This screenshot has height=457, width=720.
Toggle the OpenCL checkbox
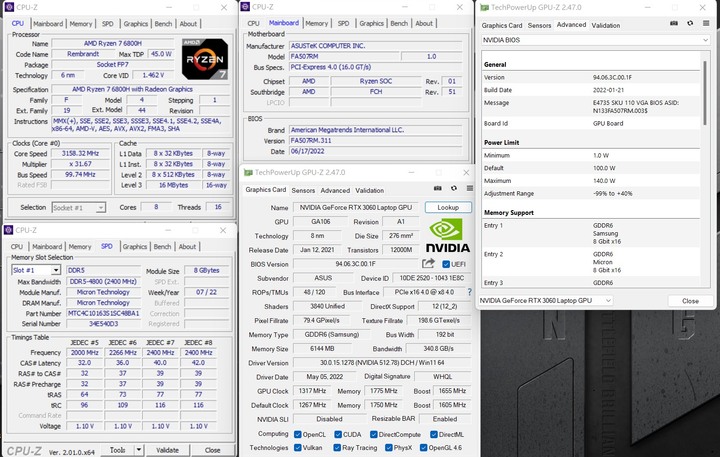[298, 434]
